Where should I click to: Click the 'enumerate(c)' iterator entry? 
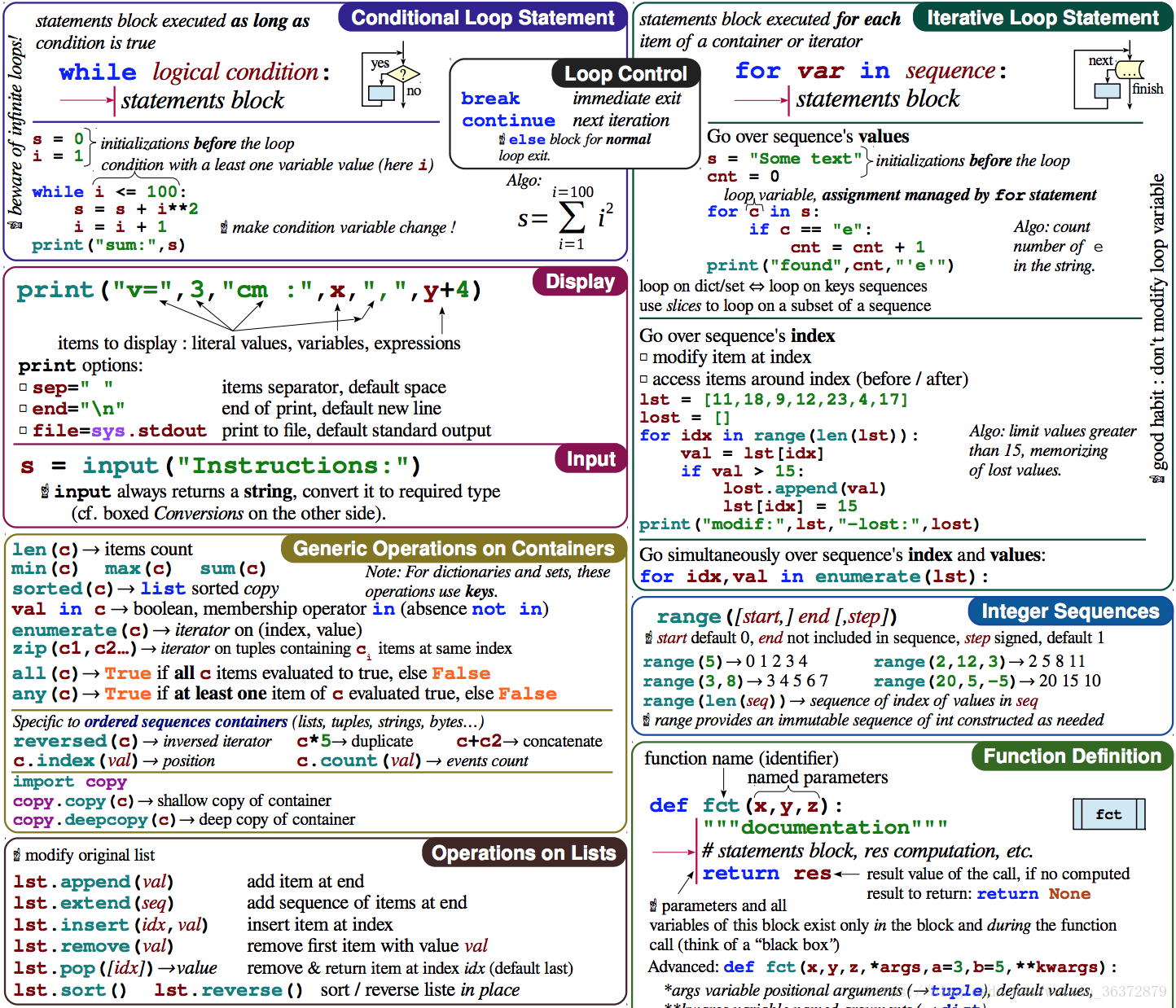(186, 630)
